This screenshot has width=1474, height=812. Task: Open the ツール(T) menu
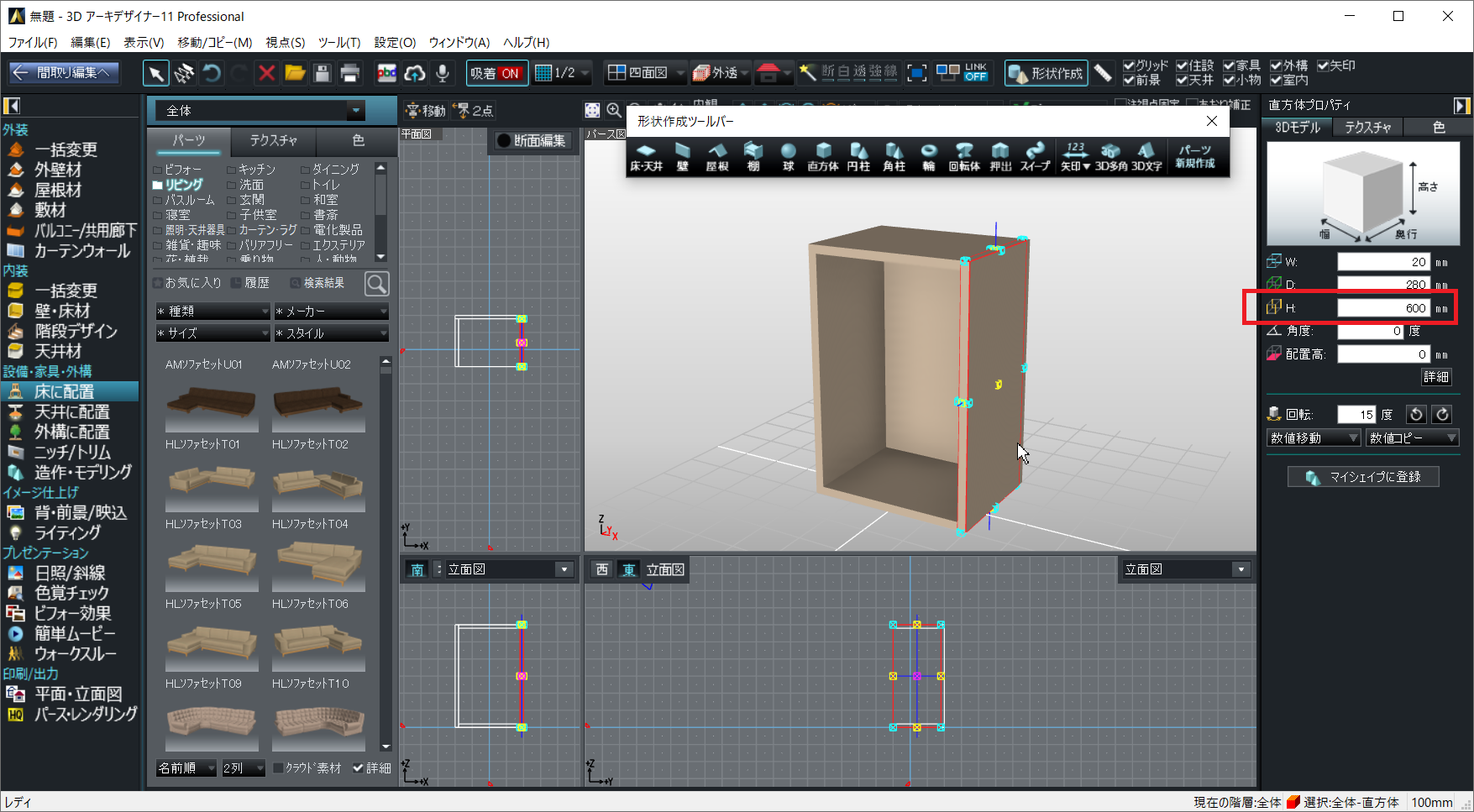pos(339,42)
